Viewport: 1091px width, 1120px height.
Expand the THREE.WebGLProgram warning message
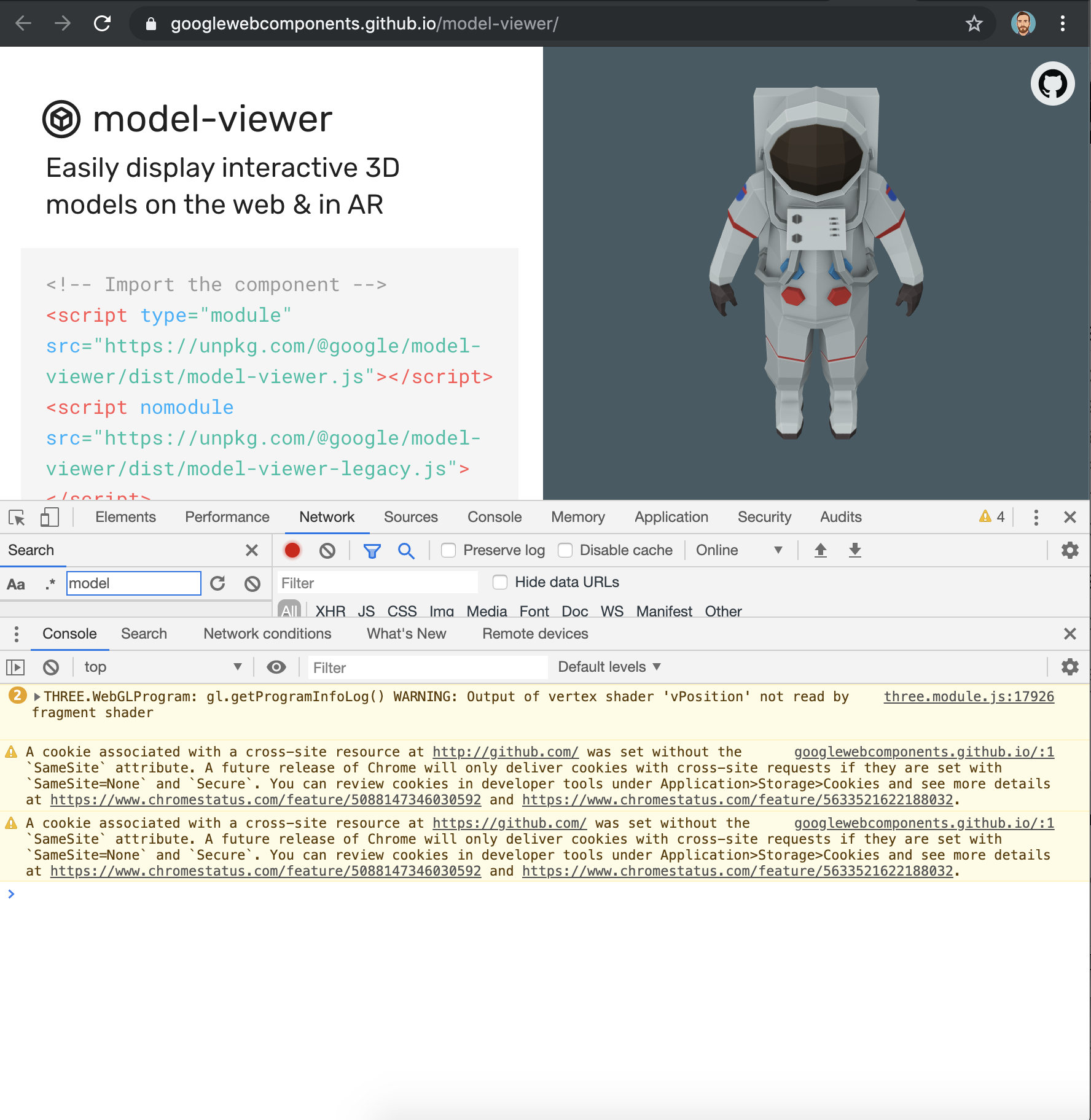point(37,697)
